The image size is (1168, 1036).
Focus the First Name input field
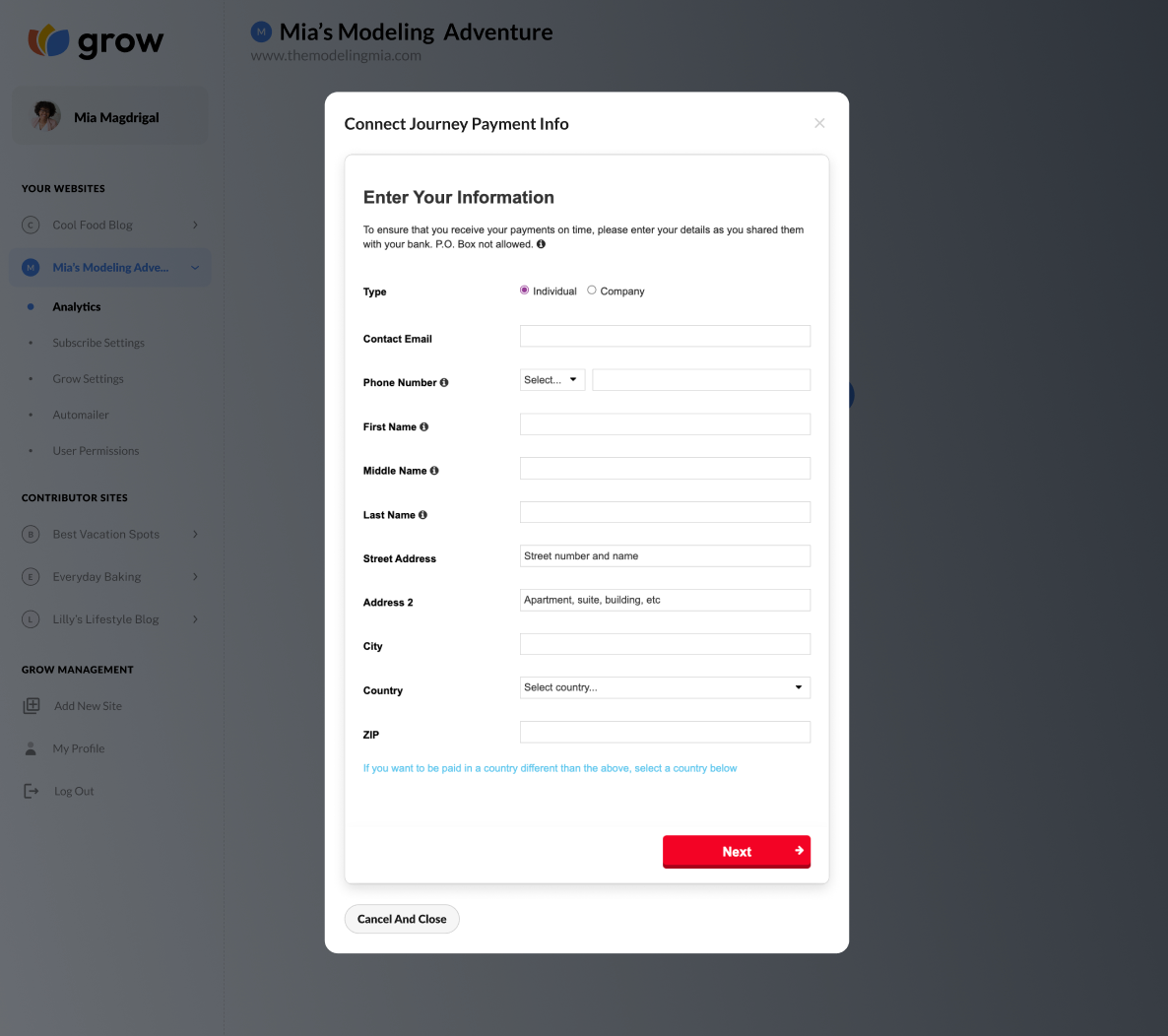pos(665,423)
